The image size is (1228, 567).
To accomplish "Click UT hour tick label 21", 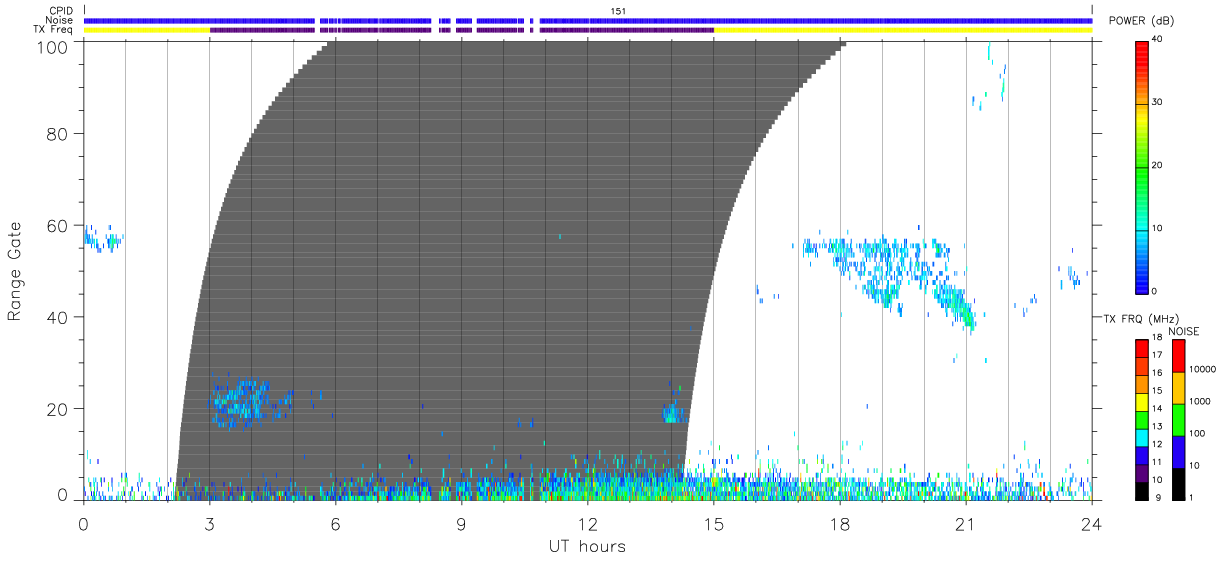I will [965, 523].
